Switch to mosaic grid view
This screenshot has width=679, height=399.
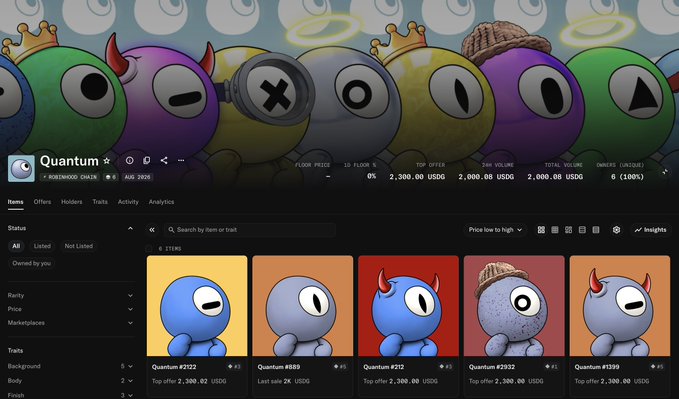(569, 230)
